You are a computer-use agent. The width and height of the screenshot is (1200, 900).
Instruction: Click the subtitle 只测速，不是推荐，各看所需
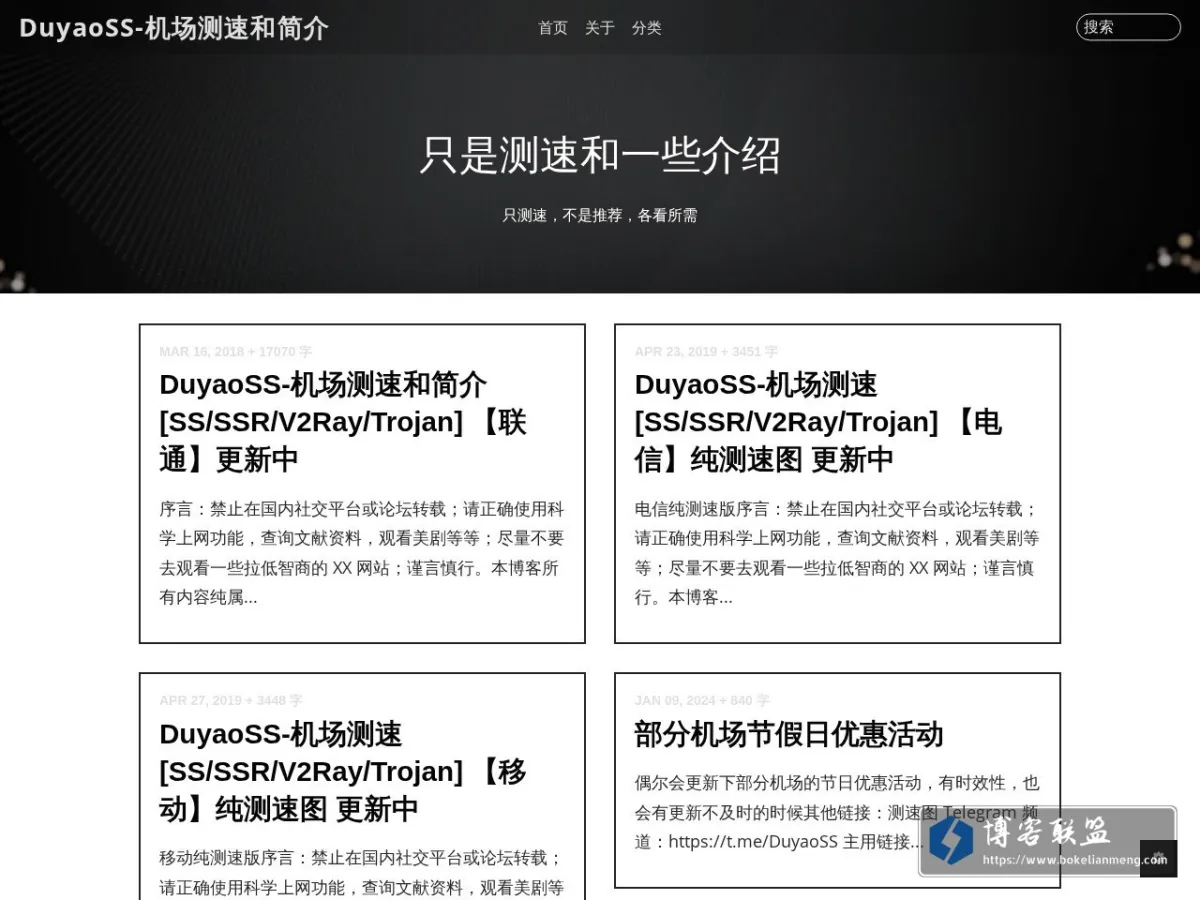(x=600, y=215)
